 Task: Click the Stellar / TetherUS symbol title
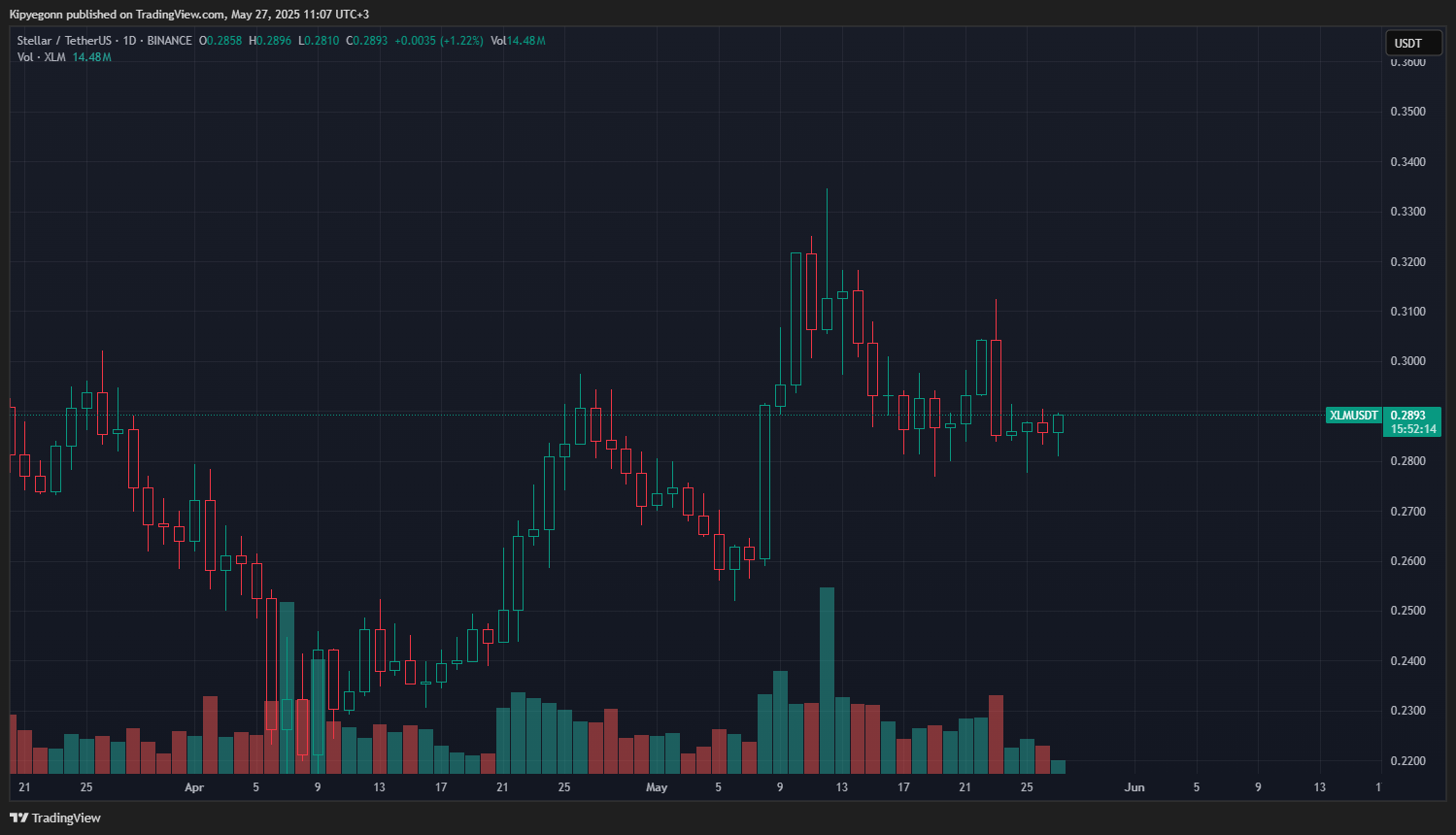tap(64, 41)
